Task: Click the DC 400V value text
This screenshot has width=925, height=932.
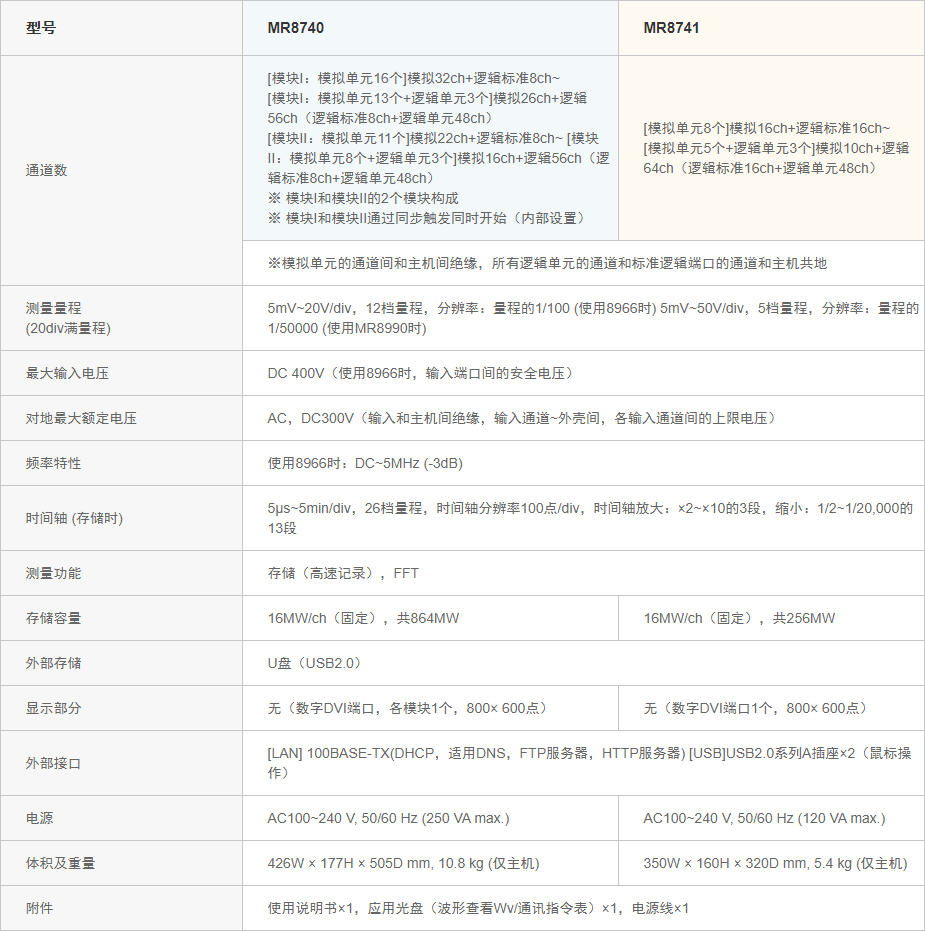Action: pyautogui.click(x=420, y=373)
